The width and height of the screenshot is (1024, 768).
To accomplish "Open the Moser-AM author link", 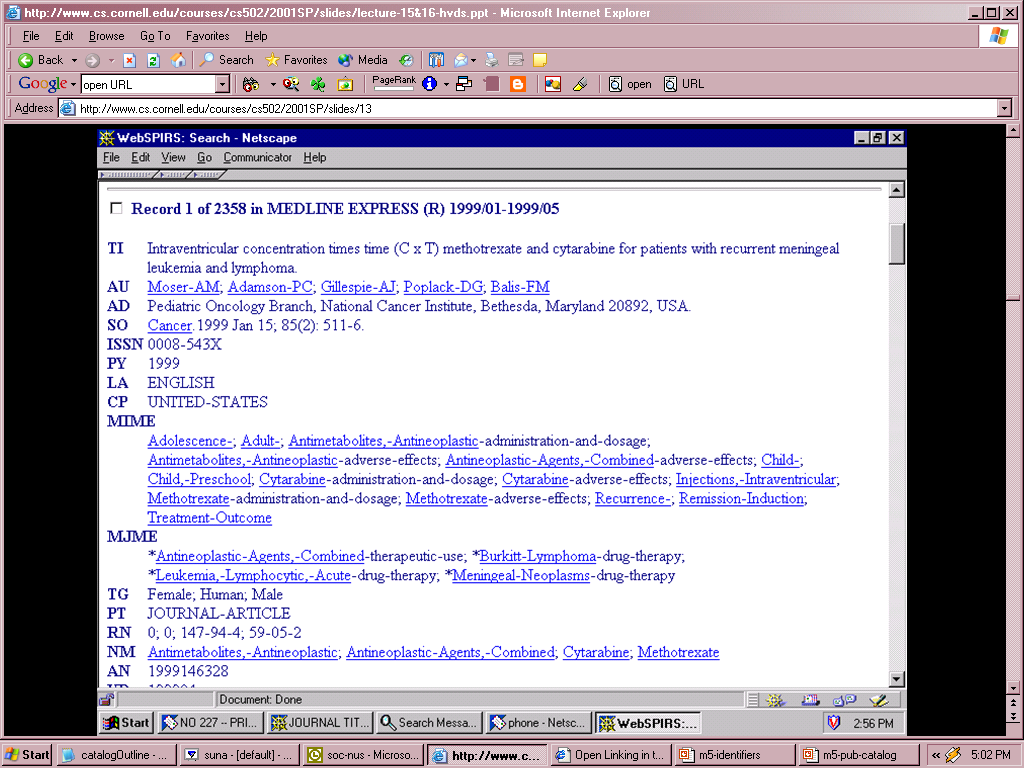I will point(183,287).
